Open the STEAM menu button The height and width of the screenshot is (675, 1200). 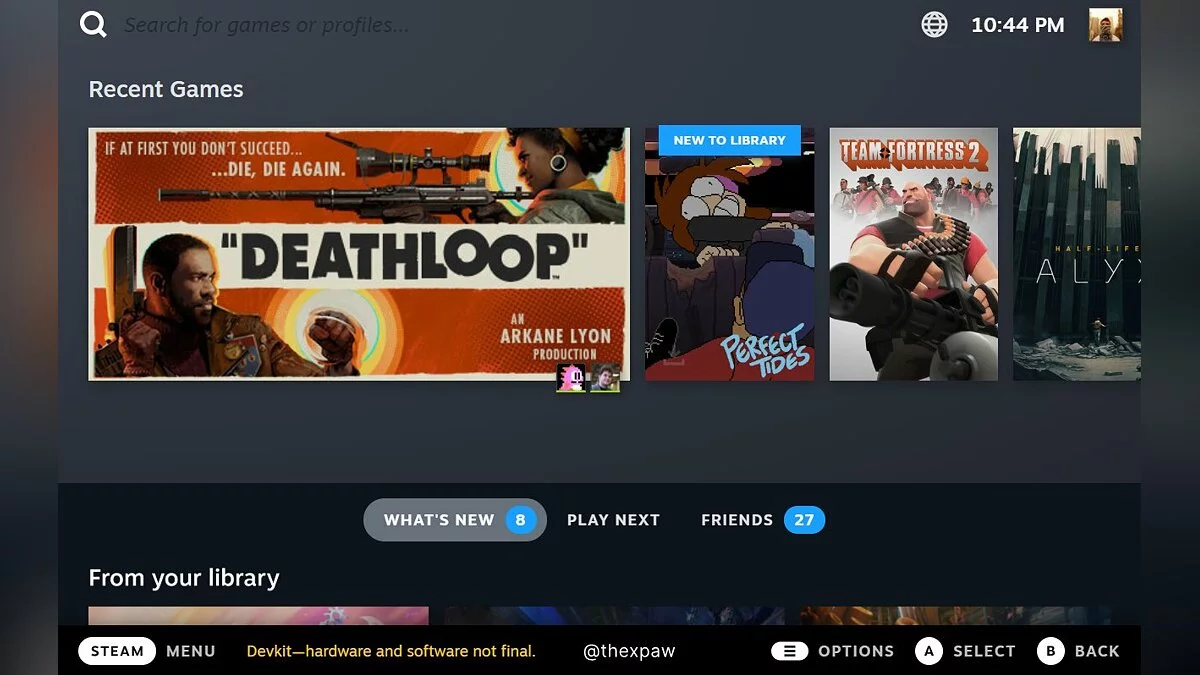117,651
